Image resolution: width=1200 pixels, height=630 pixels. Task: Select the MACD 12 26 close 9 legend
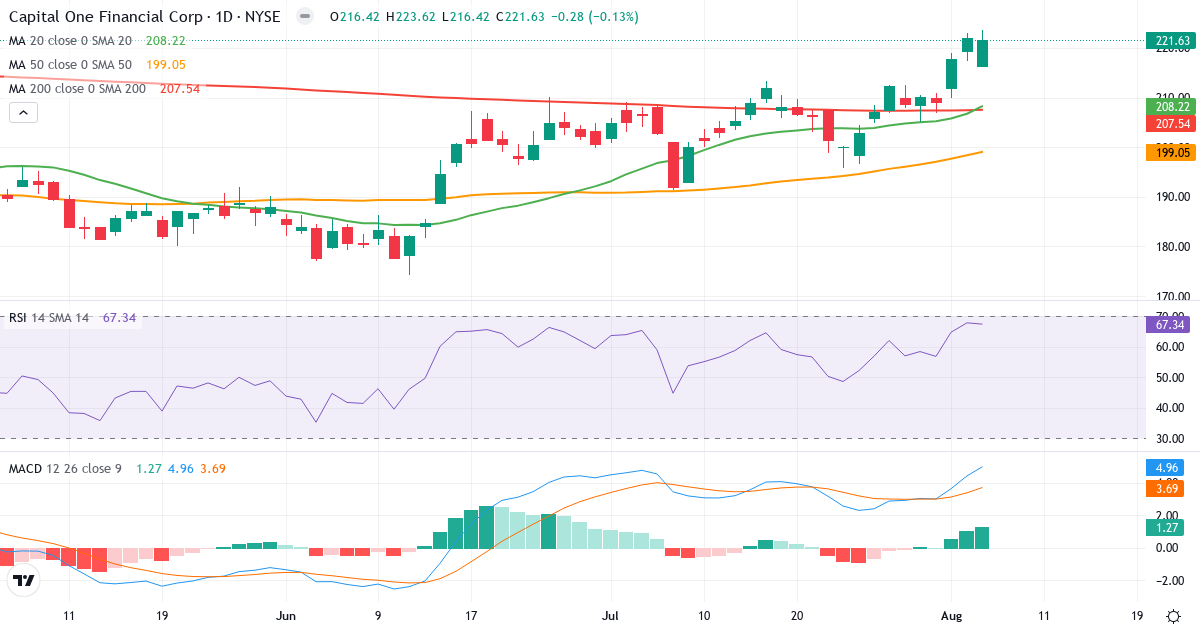click(65, 468)
